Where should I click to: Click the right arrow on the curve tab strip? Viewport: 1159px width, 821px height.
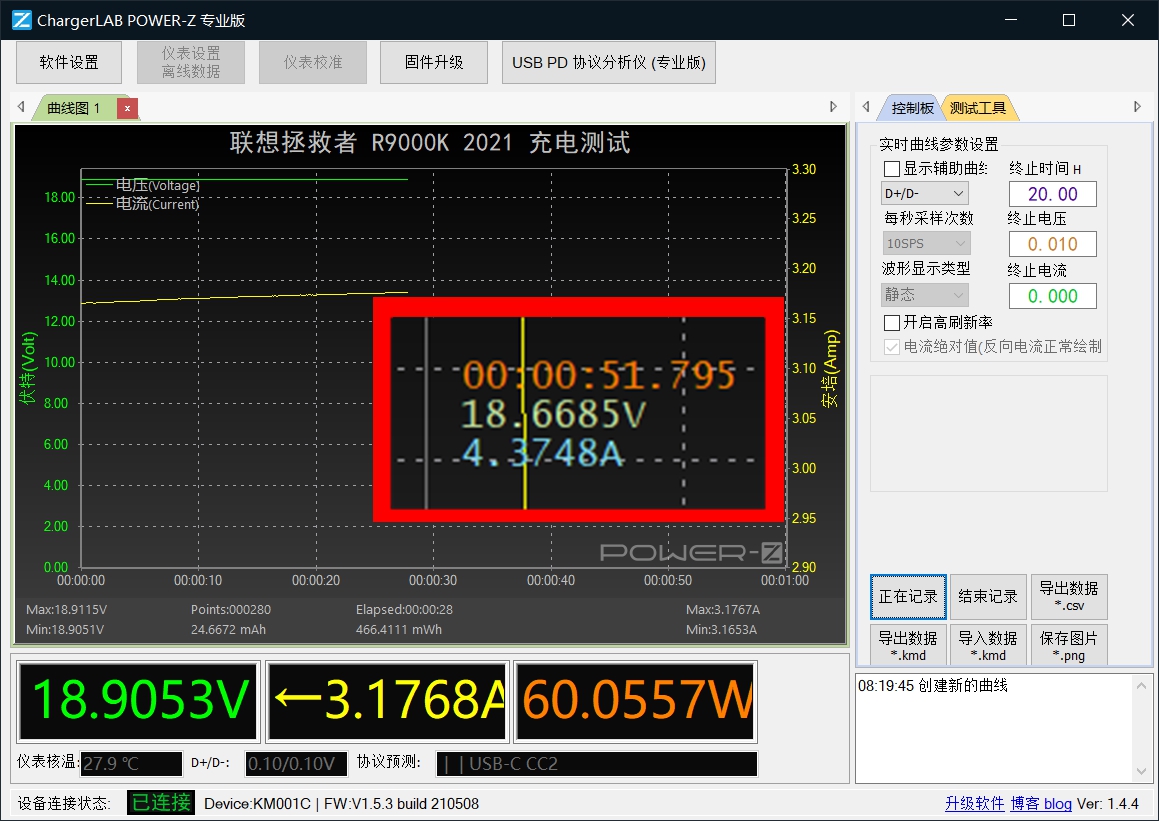pyautogui.click(x=834, y=106)
